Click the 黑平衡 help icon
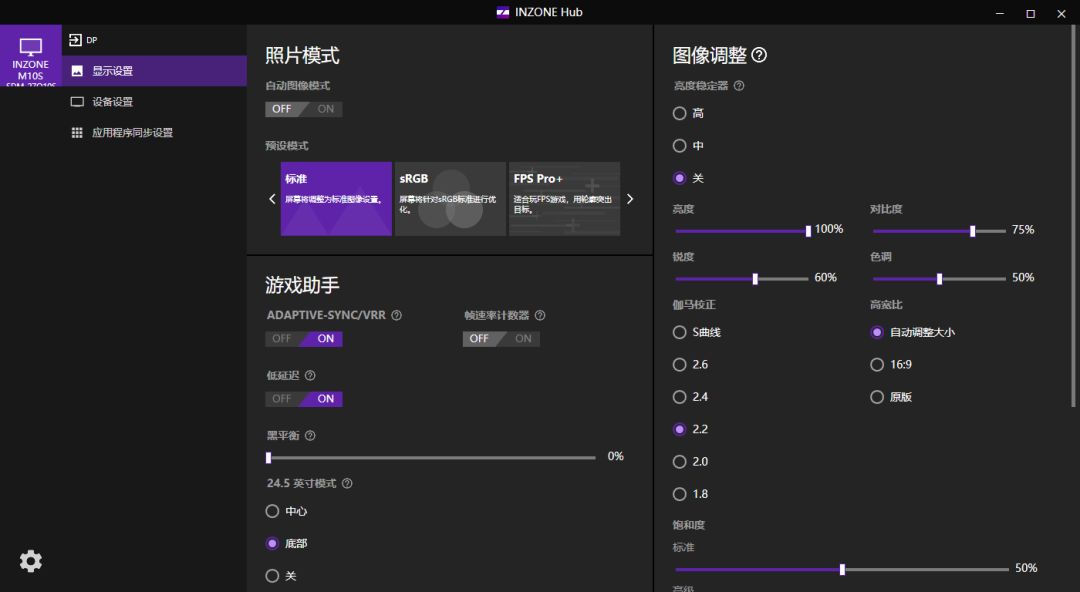This screenshot has height=592, width=1080. [x=310, y=436]
